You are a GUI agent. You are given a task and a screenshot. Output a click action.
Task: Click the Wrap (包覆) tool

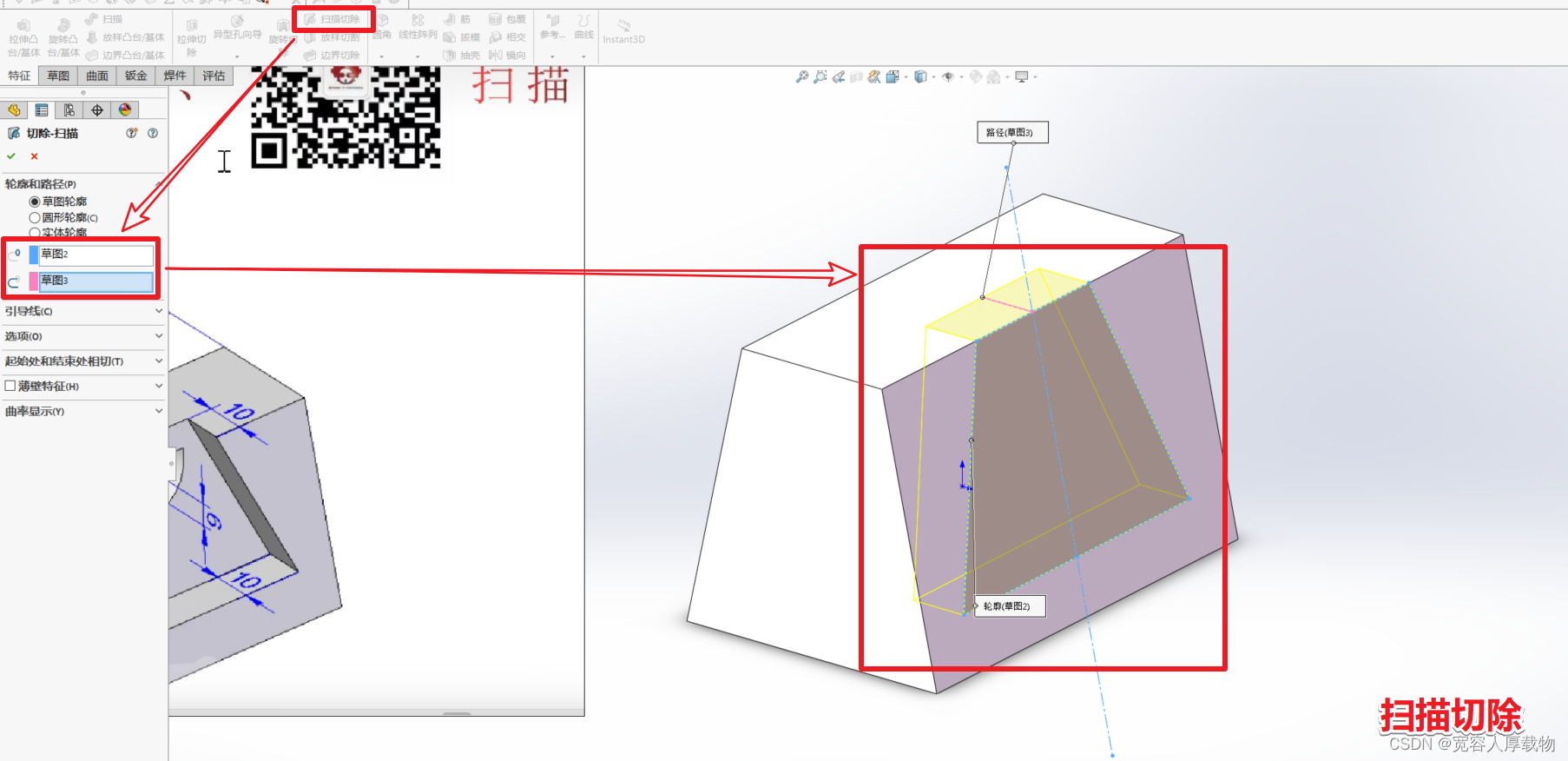pyautogui.click(x=507, y=19)
